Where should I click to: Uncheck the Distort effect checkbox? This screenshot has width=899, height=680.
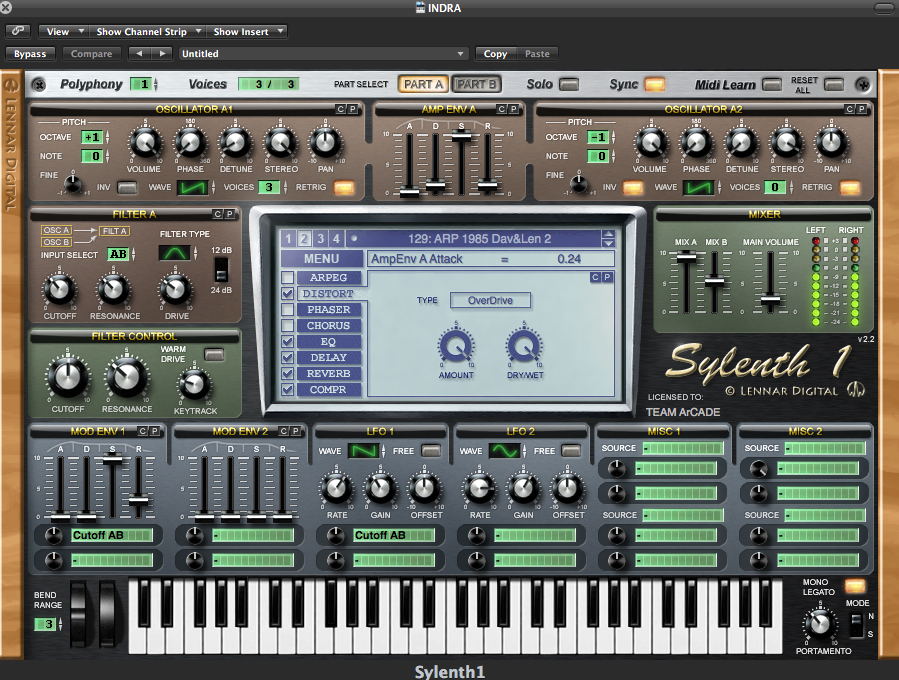(288, 294)
